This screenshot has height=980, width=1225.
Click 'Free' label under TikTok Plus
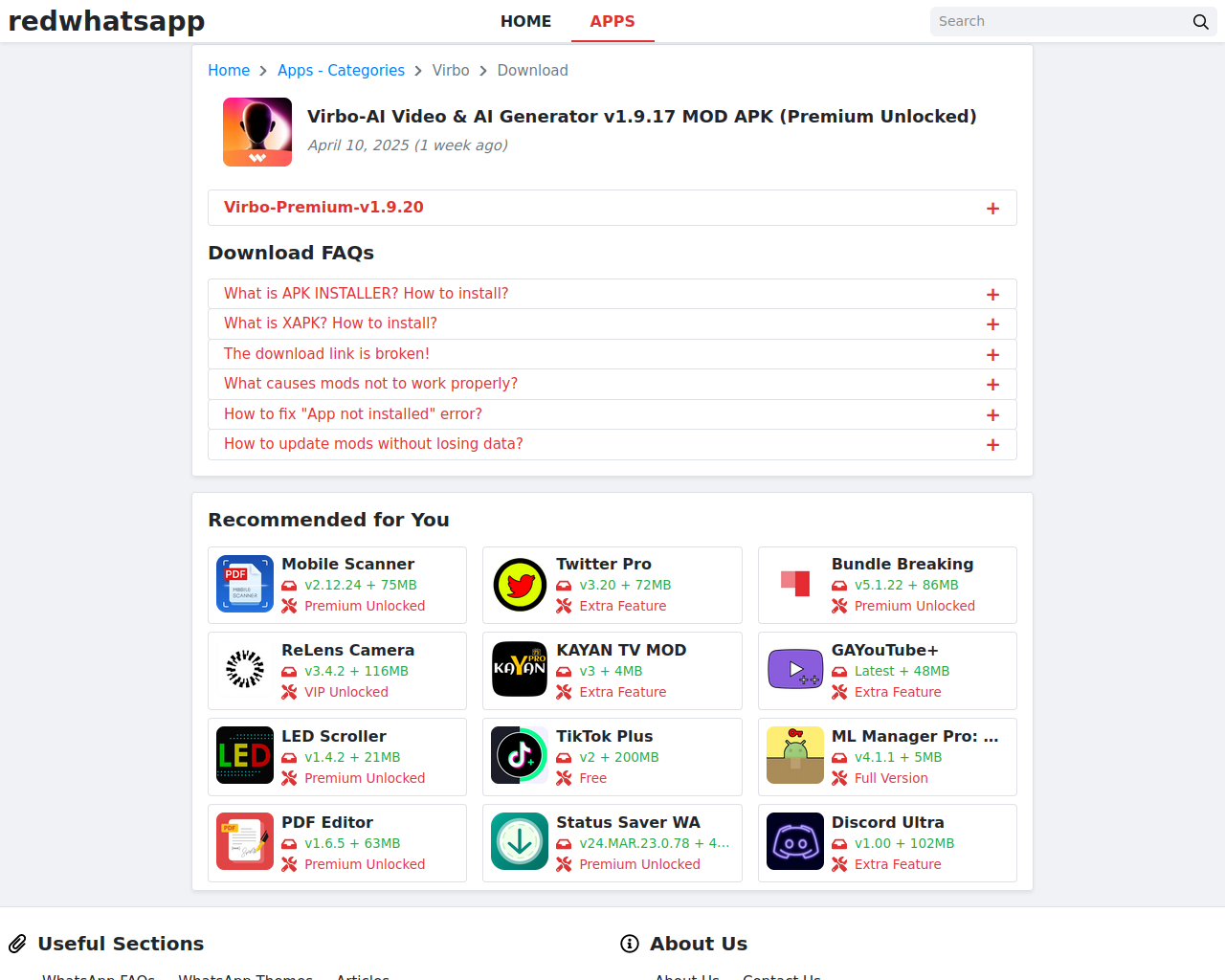tap(592, 778)
